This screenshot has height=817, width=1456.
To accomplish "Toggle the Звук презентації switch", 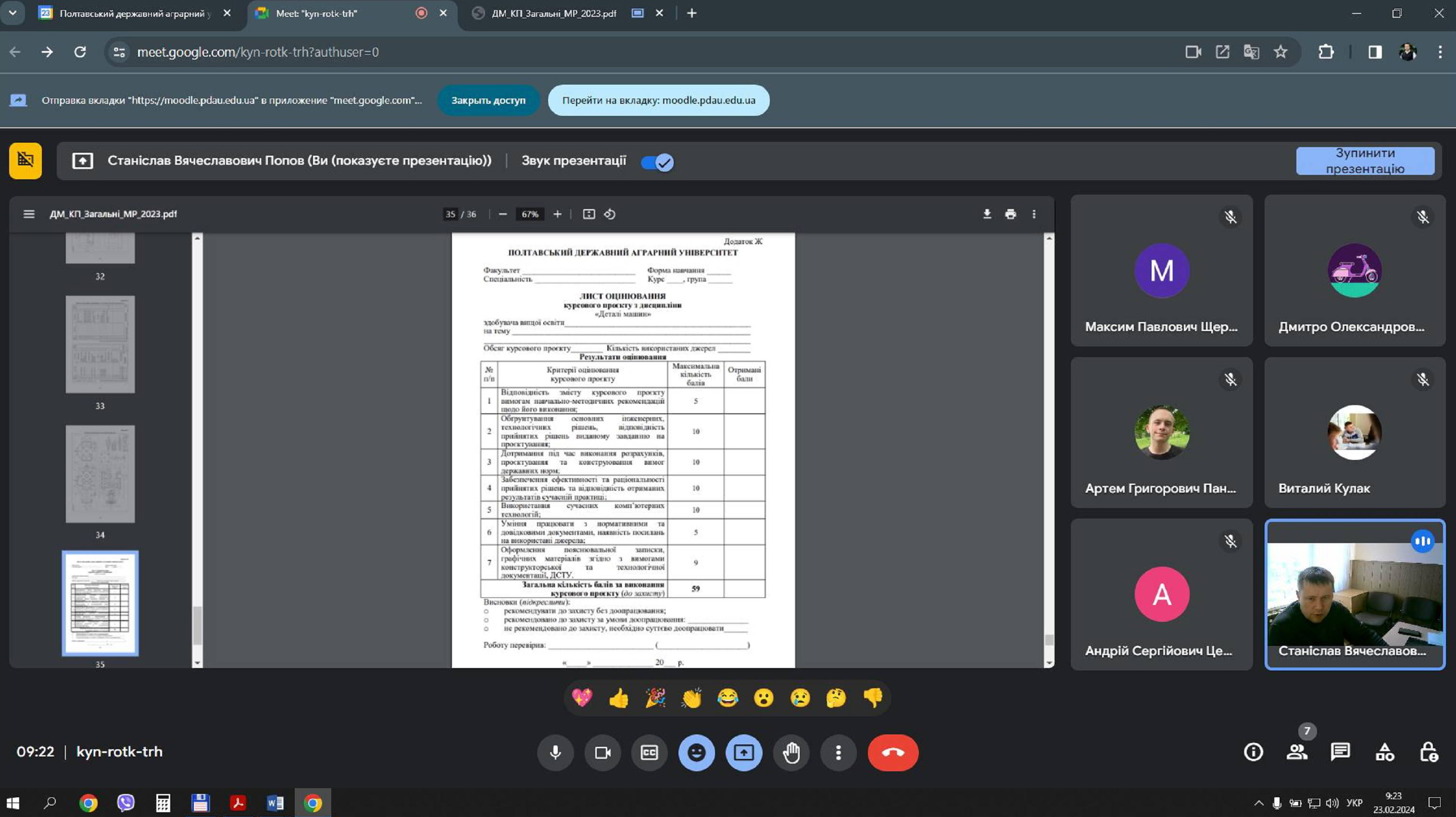I will point(657,162).
